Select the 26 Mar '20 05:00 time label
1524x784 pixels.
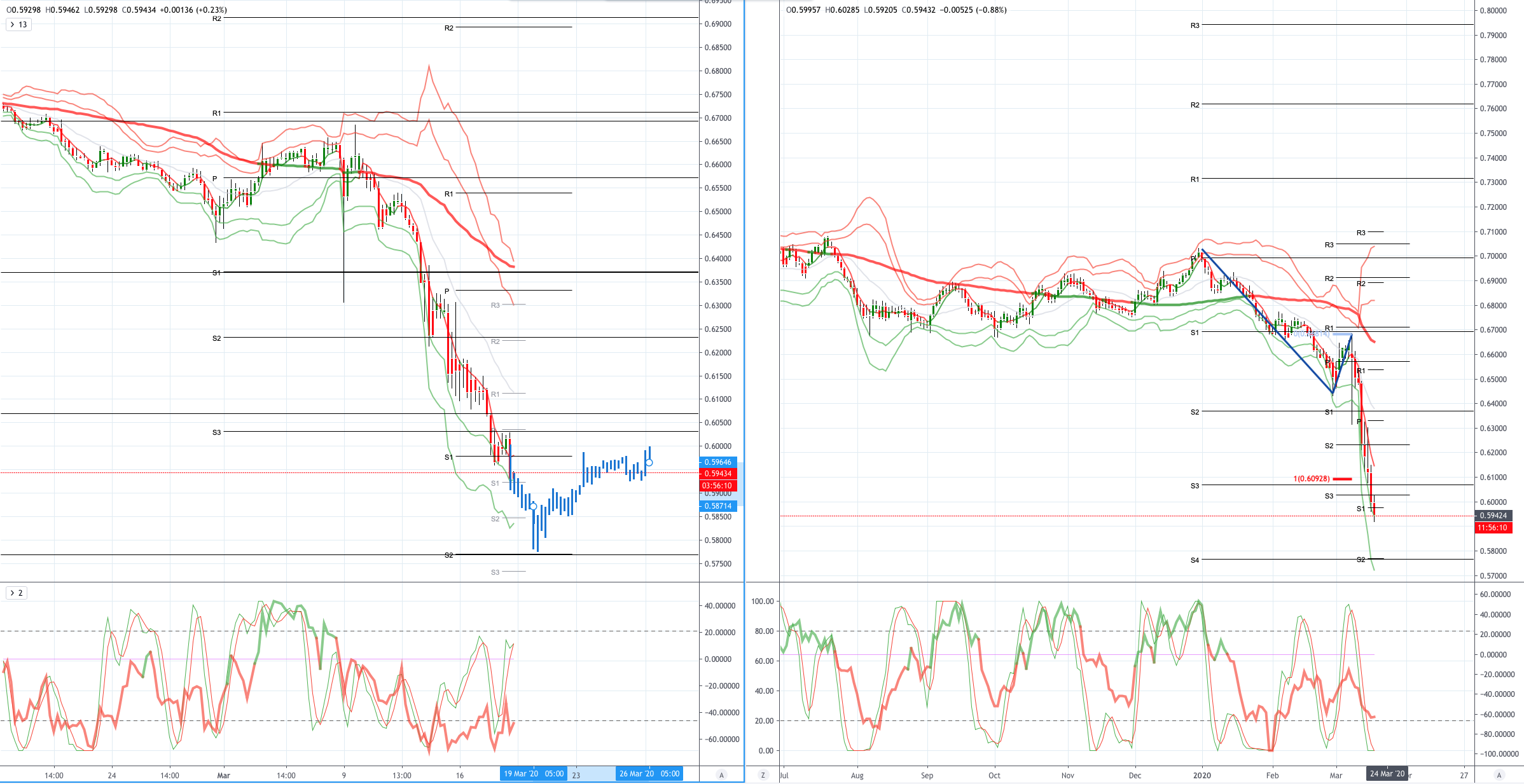coord(649,774)
